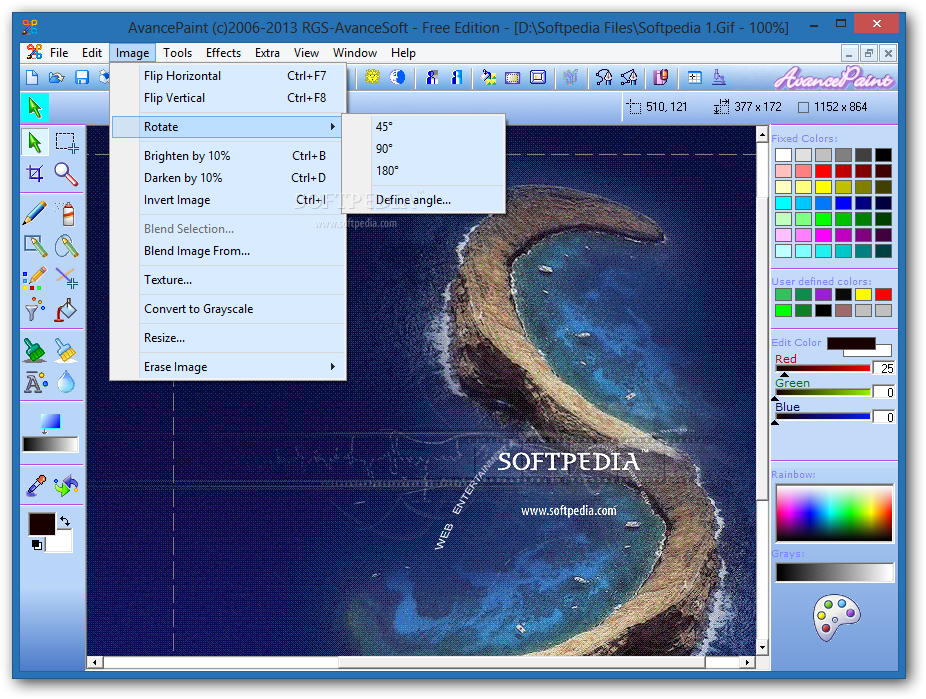Select the paint bucket fill tool
The height and width of the screenshot is (699, 926).
pos(66,309)
